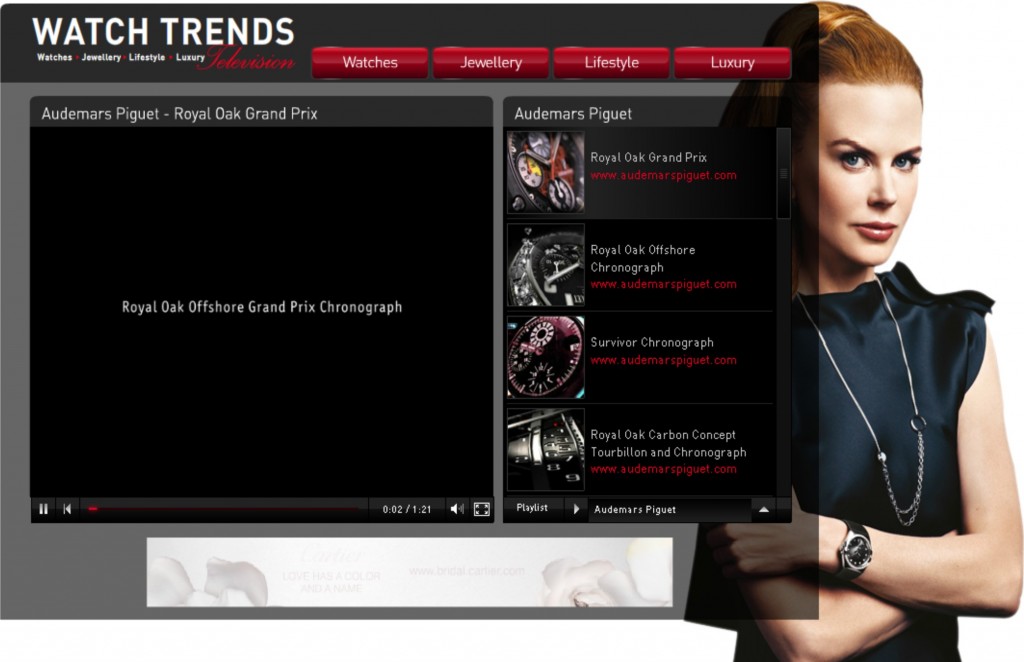Click the link under Survivor Chronograph
The image size is (1024, 662).
coord(663,360)
